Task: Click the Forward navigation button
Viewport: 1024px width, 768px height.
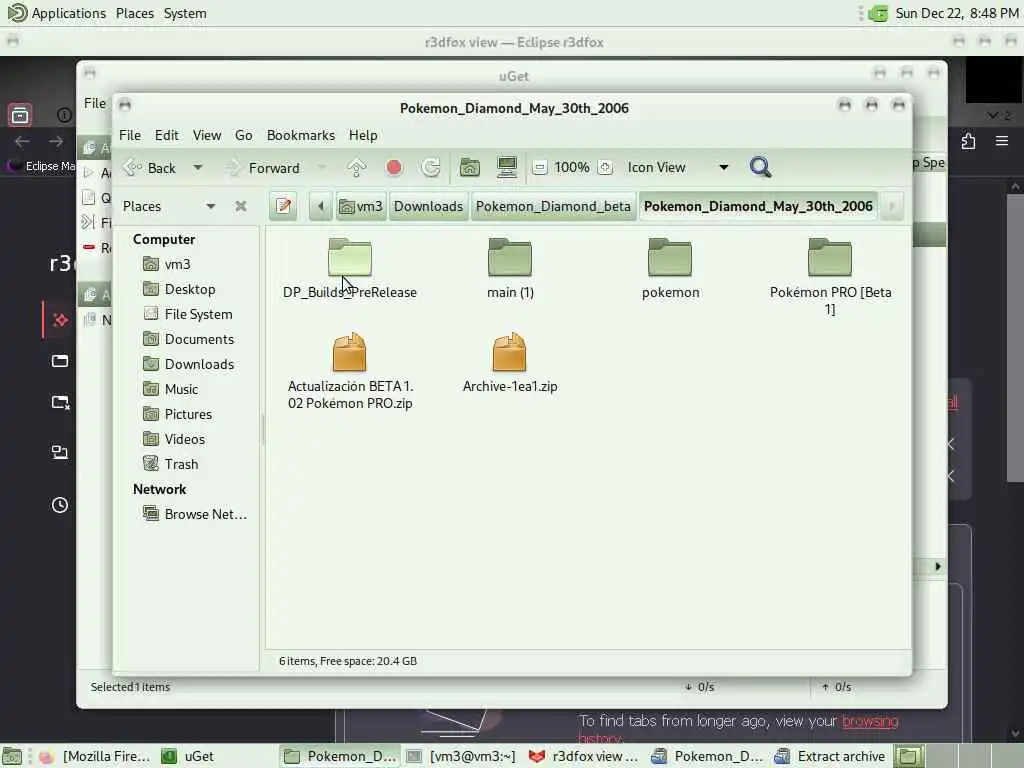Action: 263,168
